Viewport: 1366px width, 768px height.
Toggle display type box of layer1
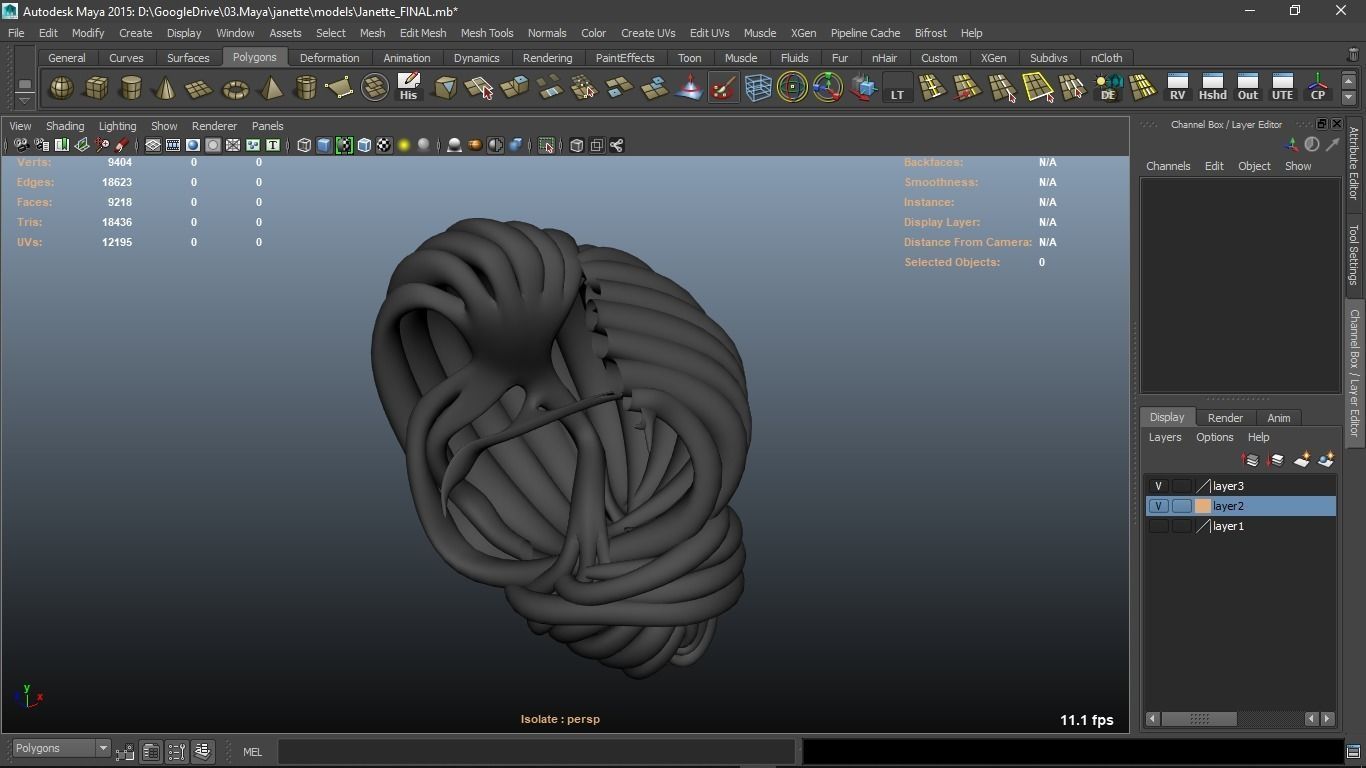click(1181, 526)
